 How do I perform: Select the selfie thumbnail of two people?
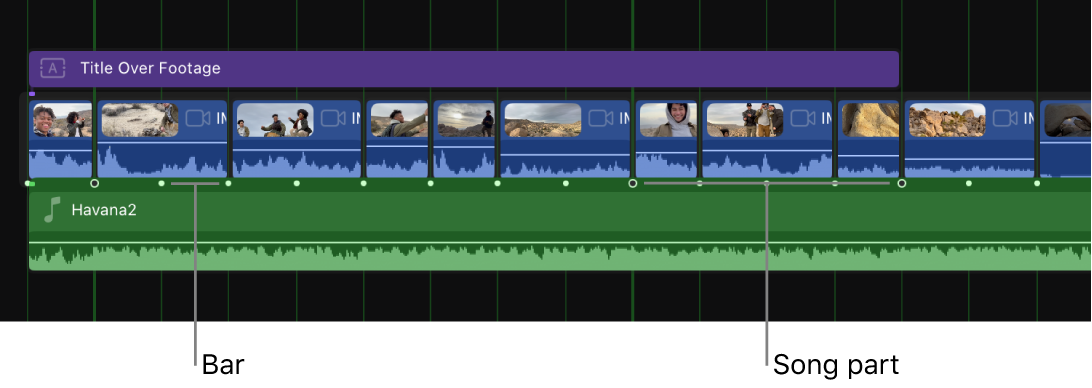[x=63, y=120]
